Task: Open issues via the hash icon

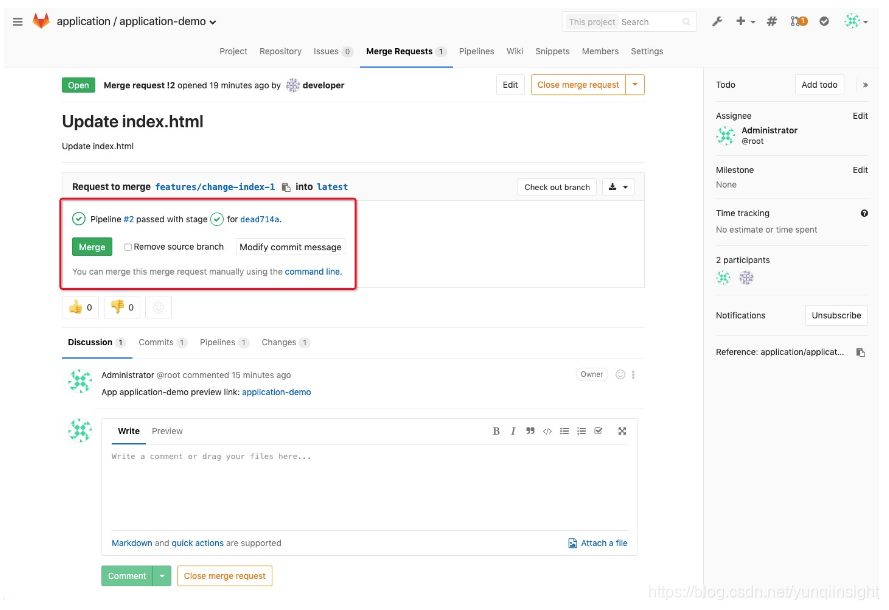Action: tap(772, 22)
